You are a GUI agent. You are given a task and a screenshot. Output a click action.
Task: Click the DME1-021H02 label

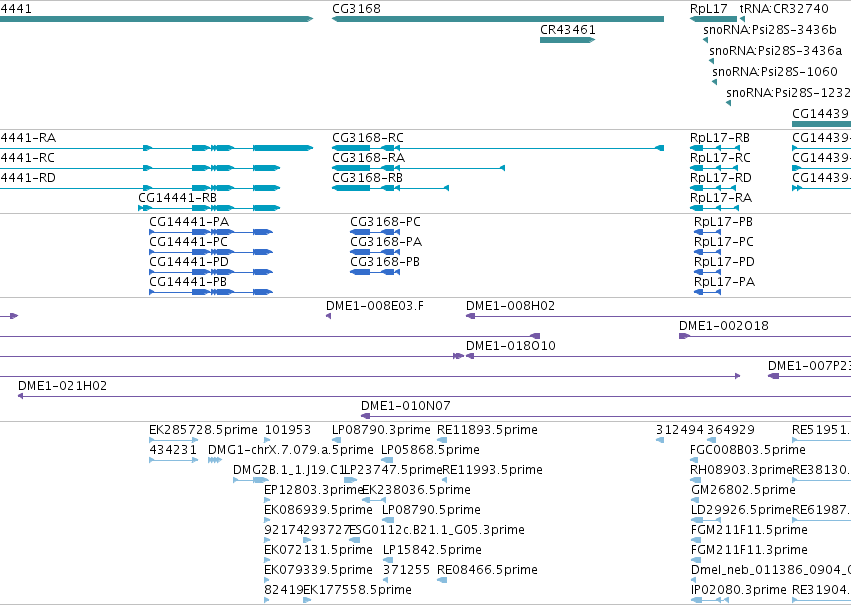coord(62,386)
